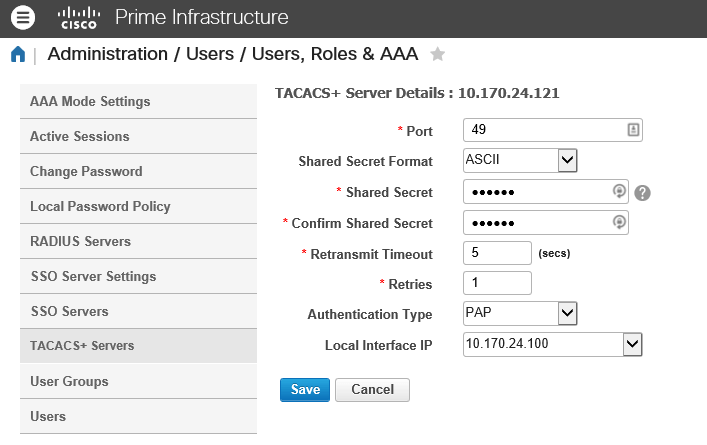Viewport: 707px width, 445px height.
Task: Click the Retries input field
Action: 497,283
